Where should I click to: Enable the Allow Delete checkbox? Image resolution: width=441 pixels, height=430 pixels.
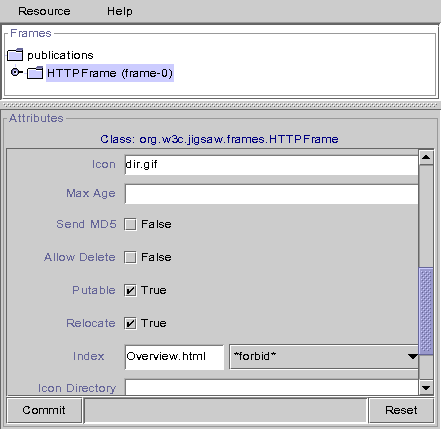pos(130,257)
